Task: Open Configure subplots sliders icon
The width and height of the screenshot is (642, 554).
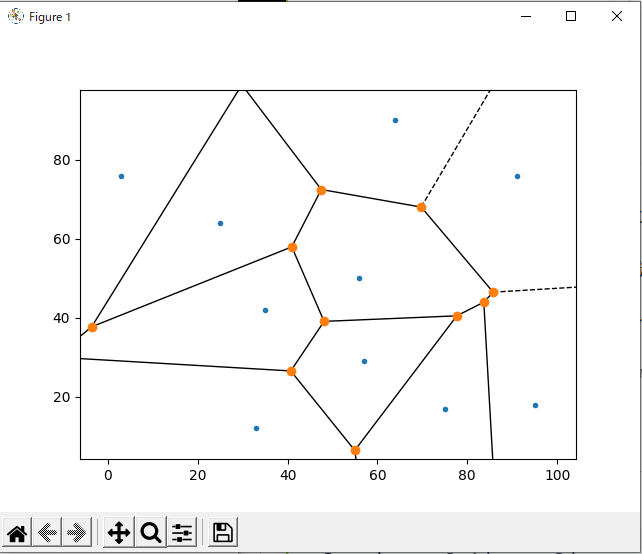Action: point(182,533)
